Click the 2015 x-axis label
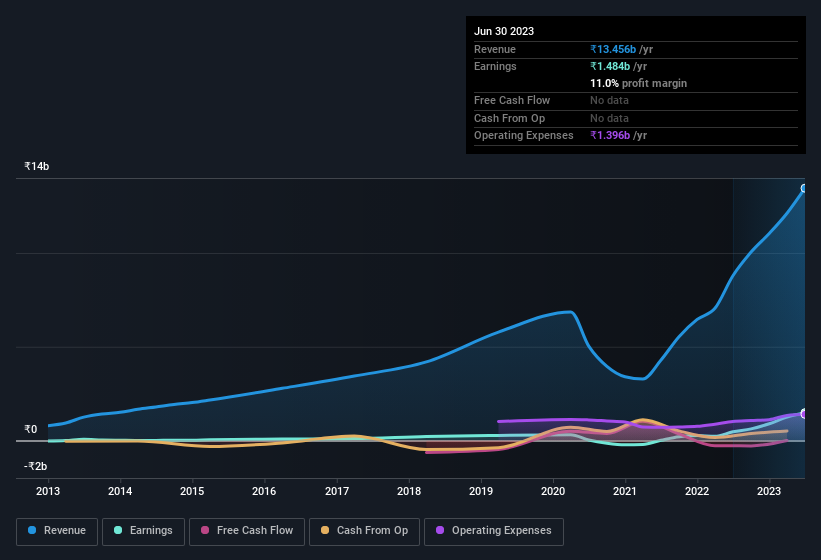The height and width of the screenshot is (560, 821). pyautogui.click(x=192, y=491)
